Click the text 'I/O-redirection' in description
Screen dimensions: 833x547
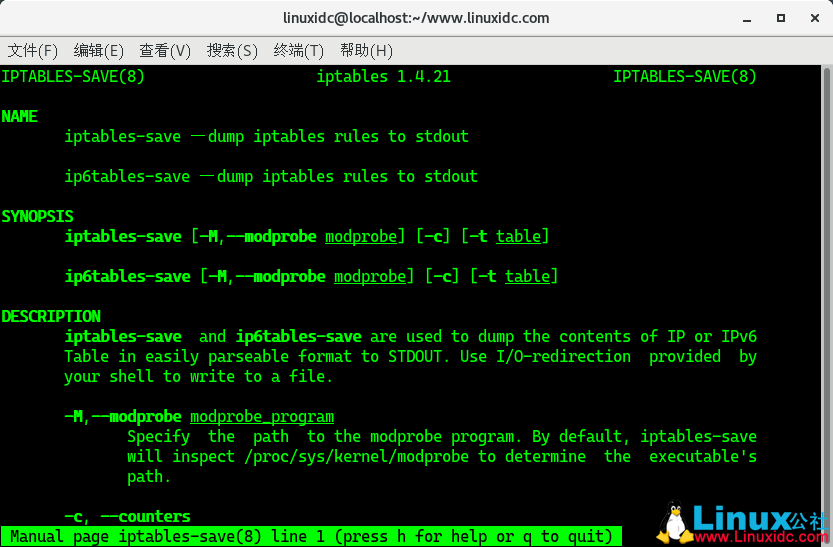click(x=564, y=356)
